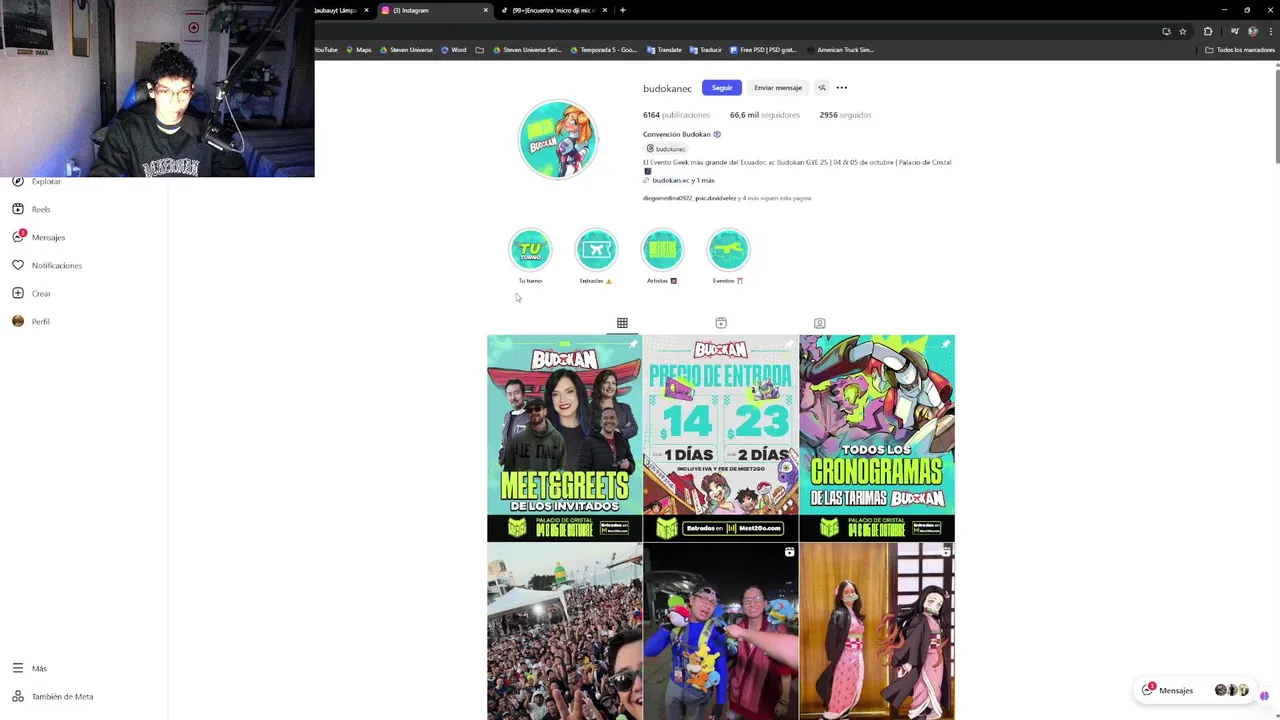Screen dimensions: 1280x720
Task: Open the Steven Universe Seri... bookmark
Action: (x=527, y=50)
